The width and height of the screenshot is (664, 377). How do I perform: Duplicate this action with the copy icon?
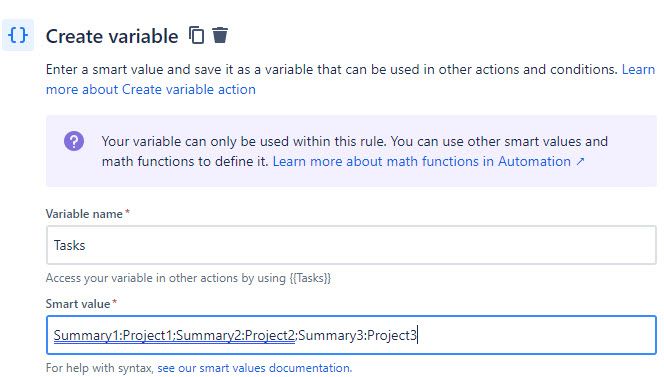tap(196, 35)
